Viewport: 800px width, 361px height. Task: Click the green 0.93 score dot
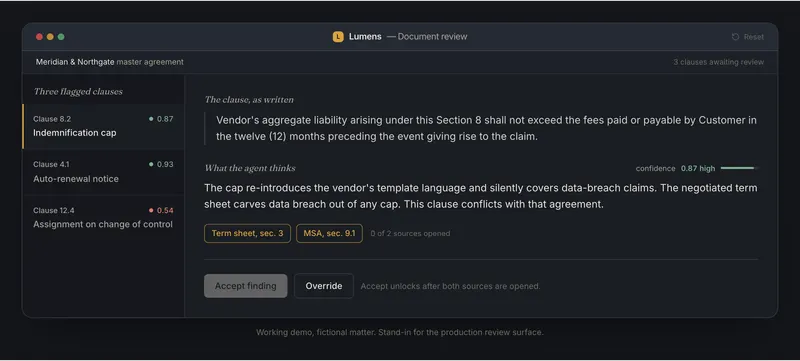(x=151, y=164)
